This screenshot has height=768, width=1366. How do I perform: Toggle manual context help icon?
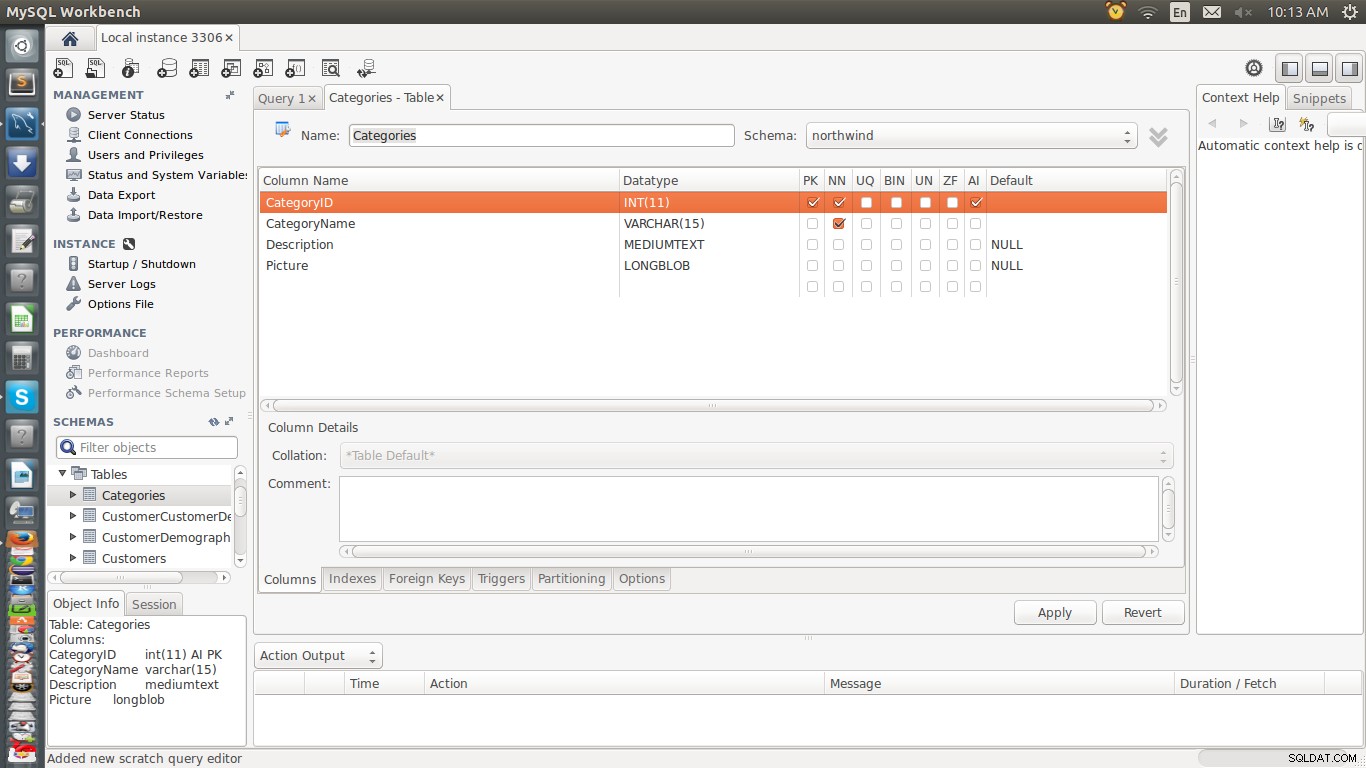[x=1277, y=124]
